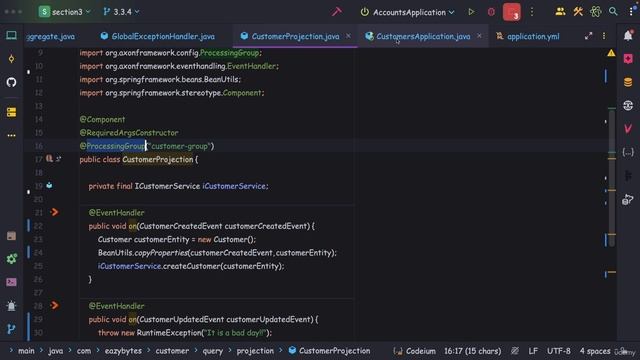The height and width of the screenshot is (360, 640).
Task: Click the gutter event icon on line 28
Action: (x=54, y=305)
